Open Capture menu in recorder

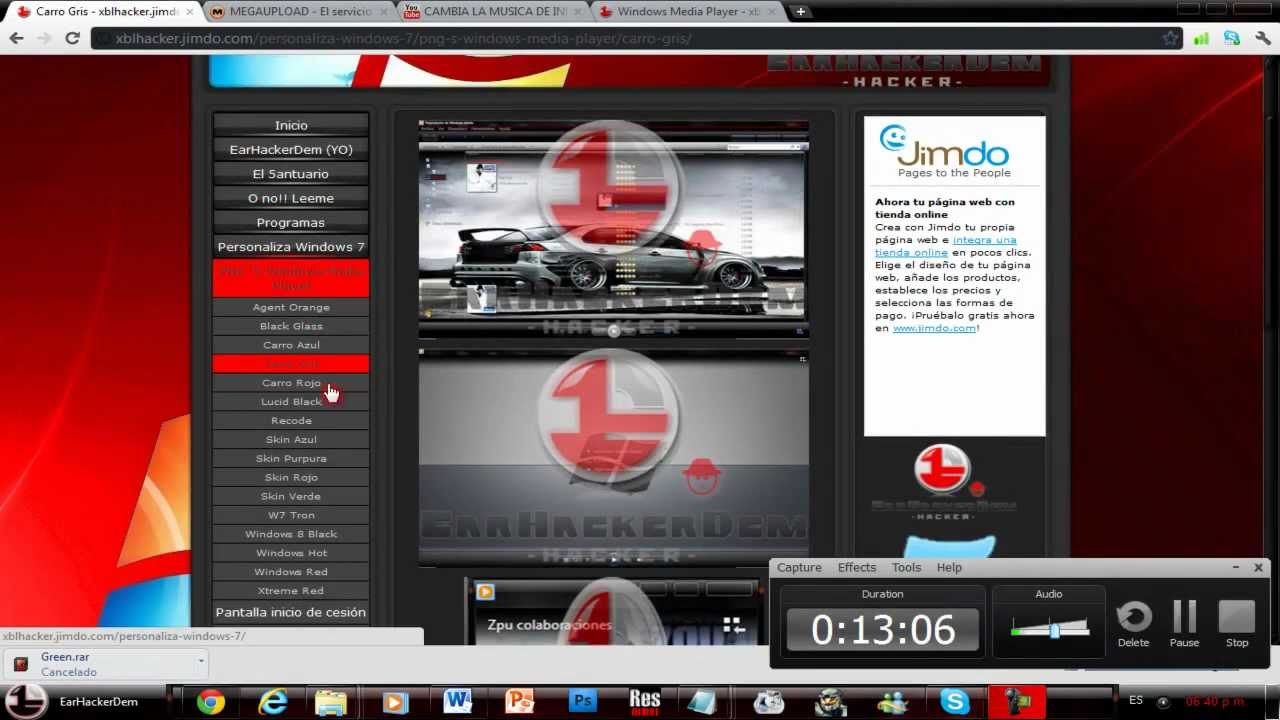tap(799, 567)
